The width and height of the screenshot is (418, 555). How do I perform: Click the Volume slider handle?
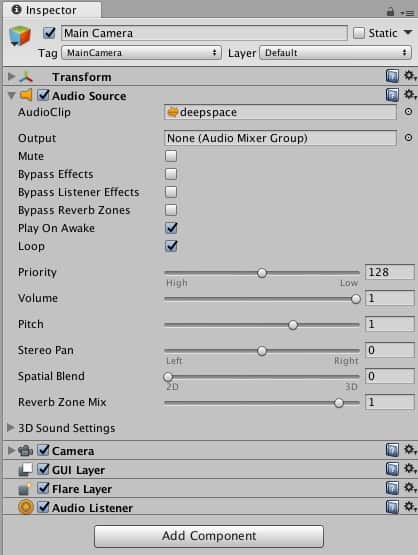click(356, 299)
